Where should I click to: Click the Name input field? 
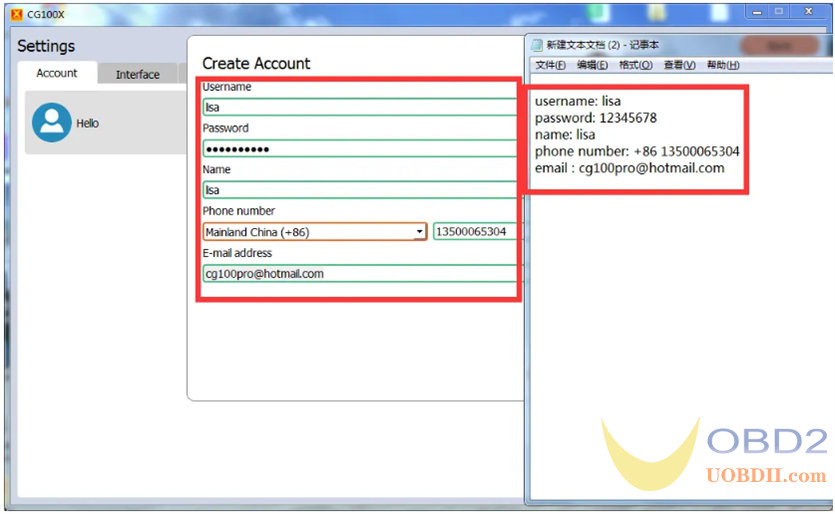(x=360, y=189)
